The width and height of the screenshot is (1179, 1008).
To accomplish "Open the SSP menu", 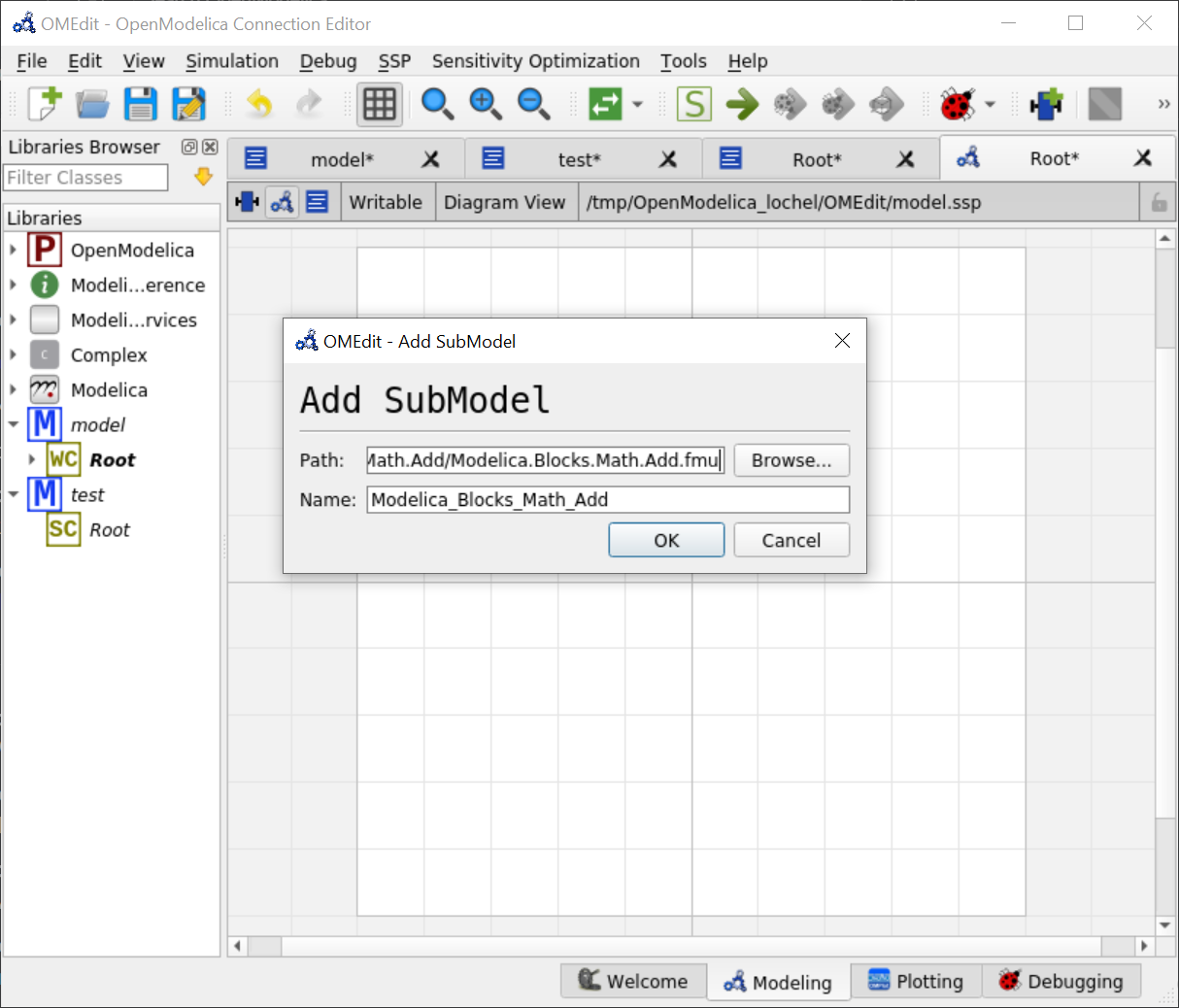I will coord(394,61).
